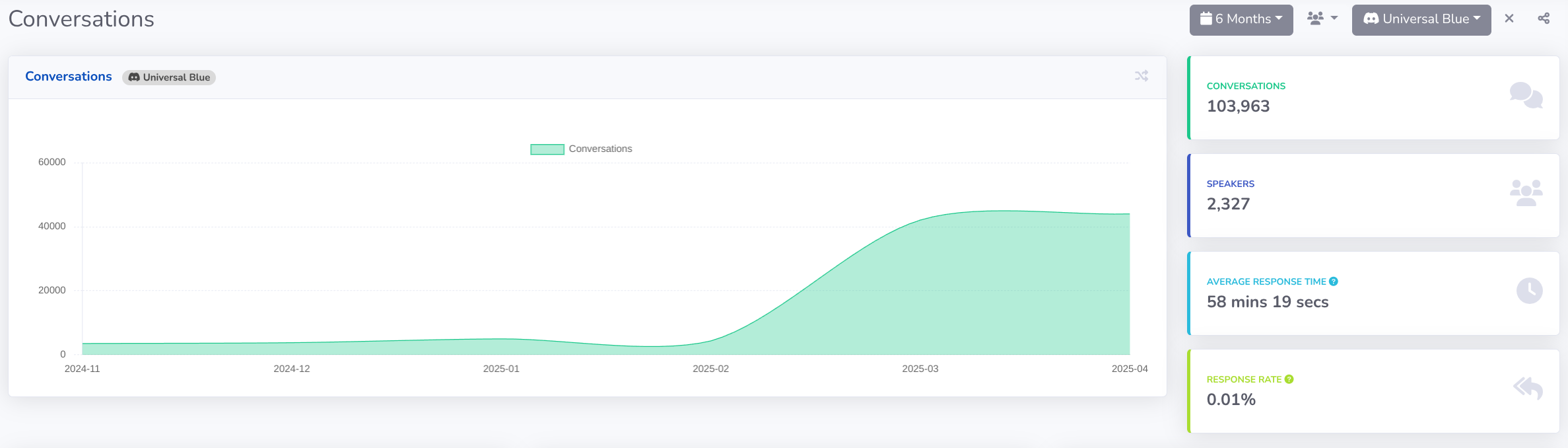The height and width of the screenshot is (448, 1568).
Task: Click the share icon at top right
Action: point(1544,19)
